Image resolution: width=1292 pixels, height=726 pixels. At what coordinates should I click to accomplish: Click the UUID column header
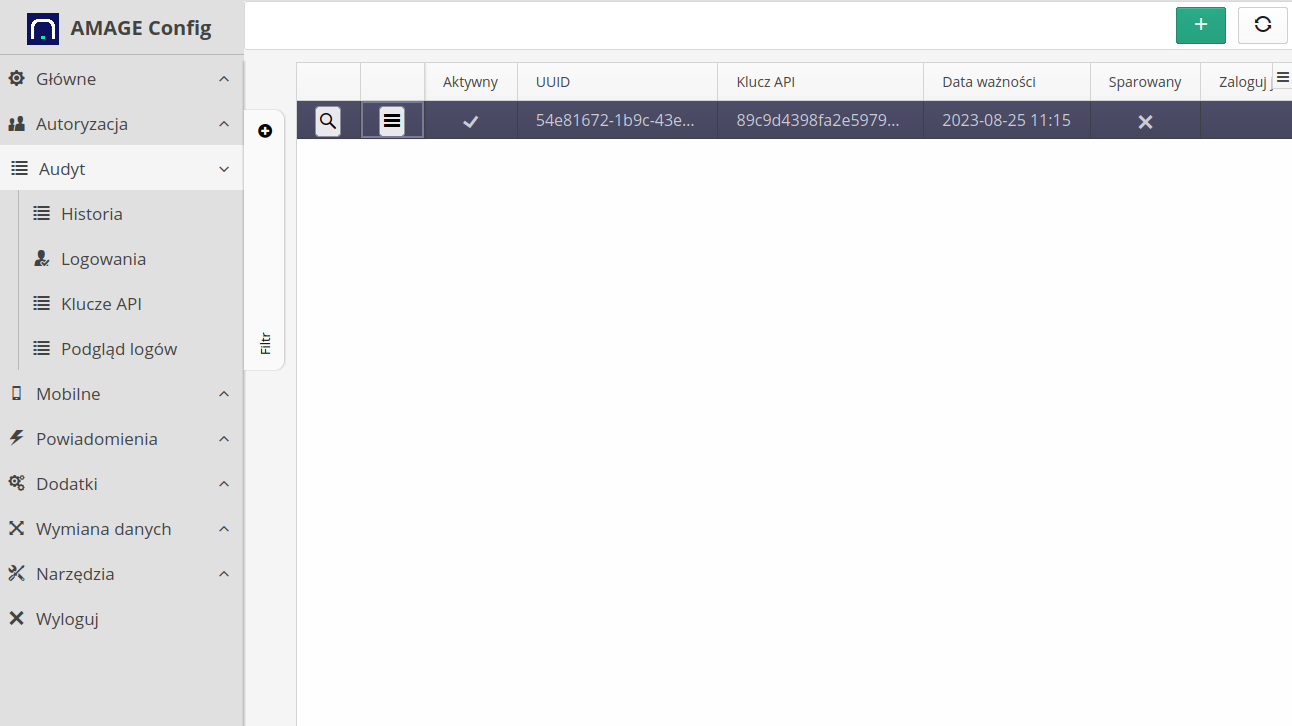(553, 82)
